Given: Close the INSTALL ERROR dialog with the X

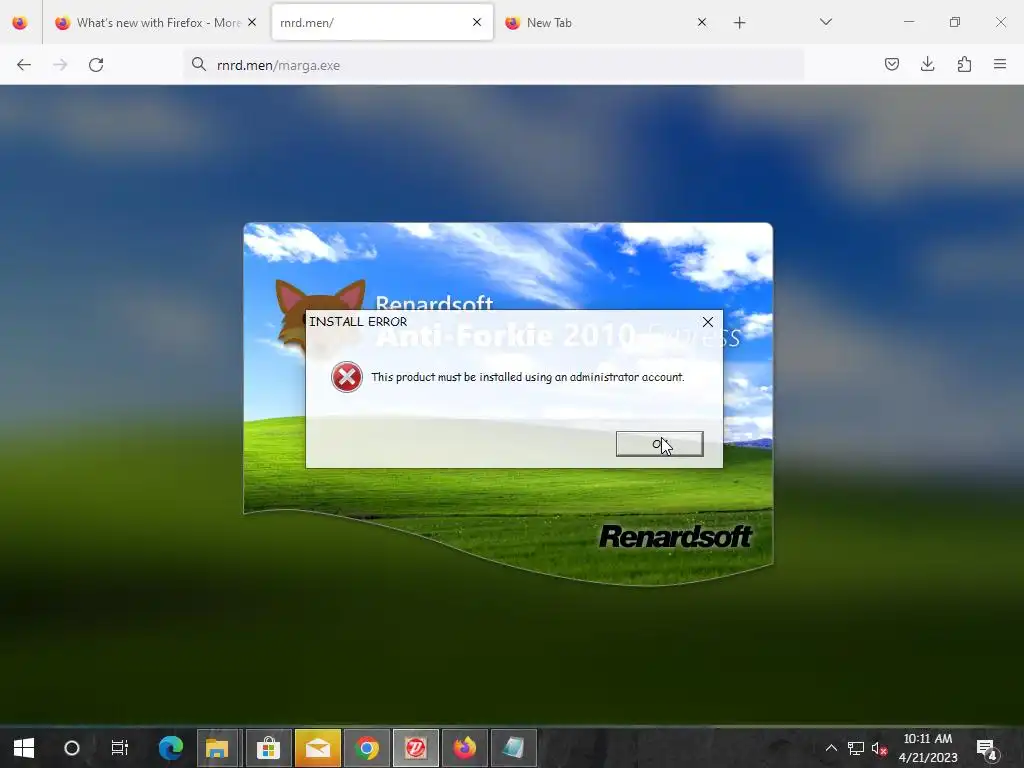Looking at the screenshot, I should click(708, 322).
